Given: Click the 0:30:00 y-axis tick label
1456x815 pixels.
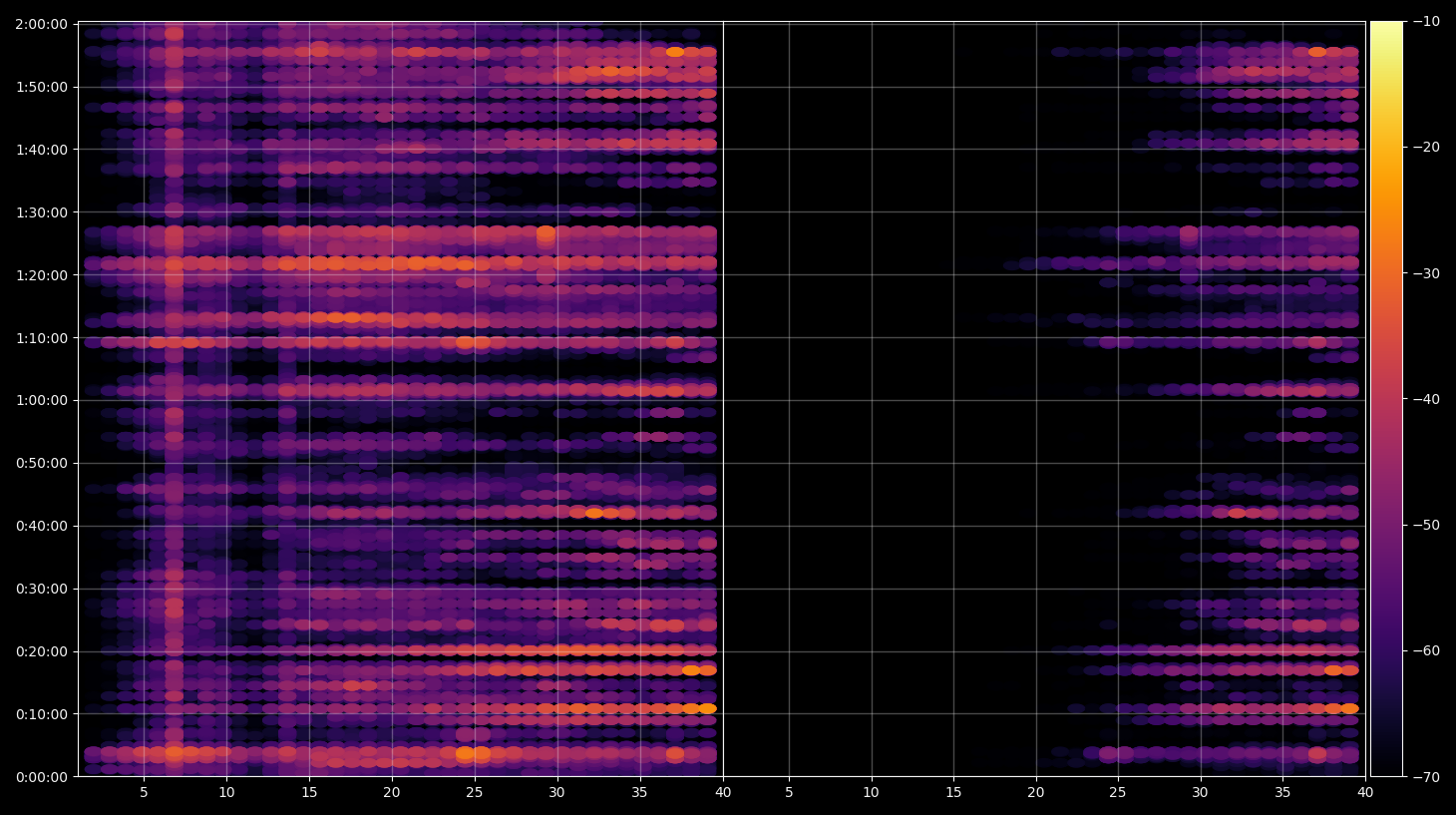Looking at the screenshot, I should tap(41, 589).
